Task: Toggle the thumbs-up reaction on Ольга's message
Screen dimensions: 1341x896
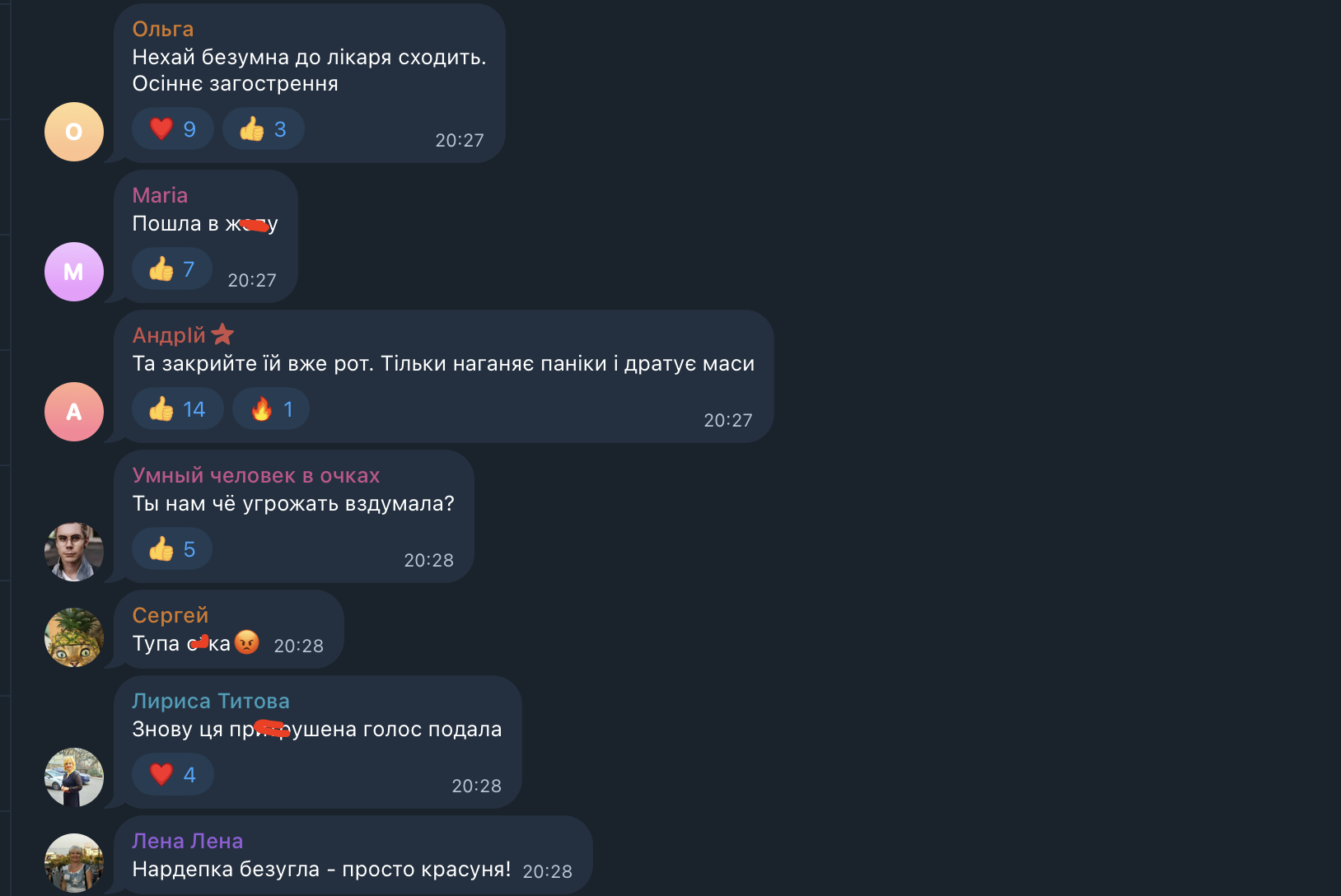Action: (x=264, y=129)
